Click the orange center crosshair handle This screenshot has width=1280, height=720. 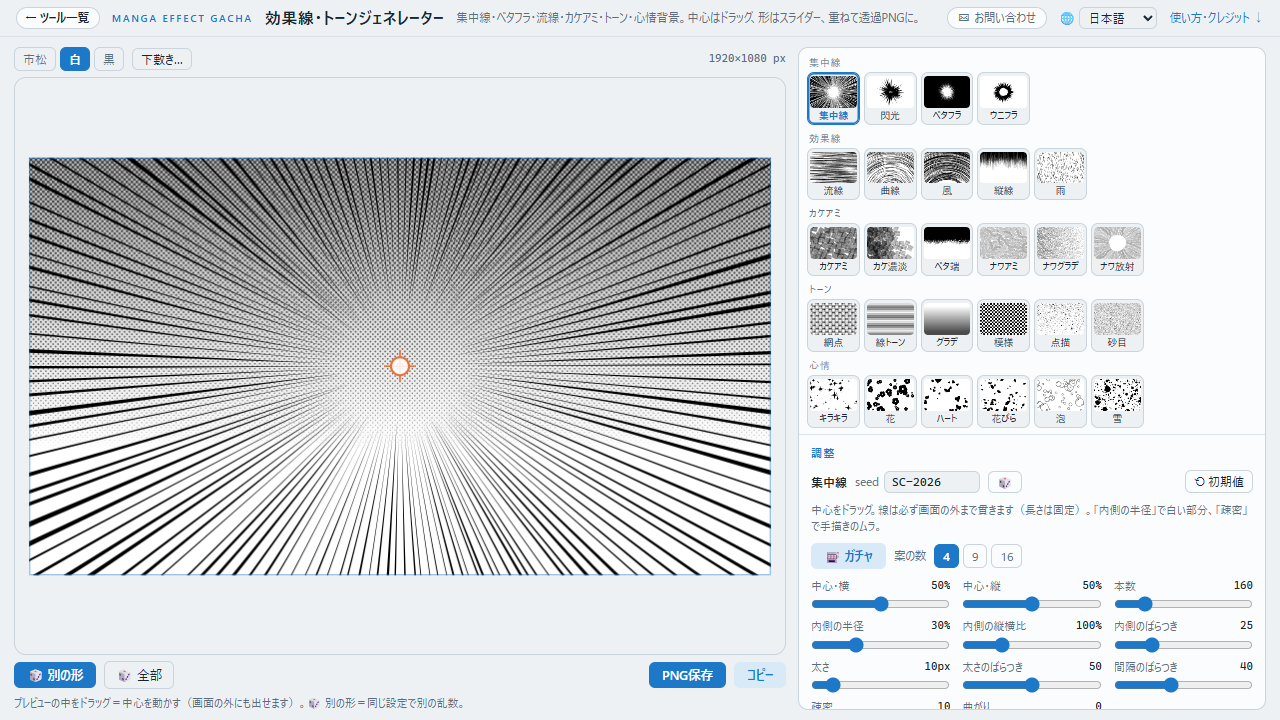(x=400, y=366)
